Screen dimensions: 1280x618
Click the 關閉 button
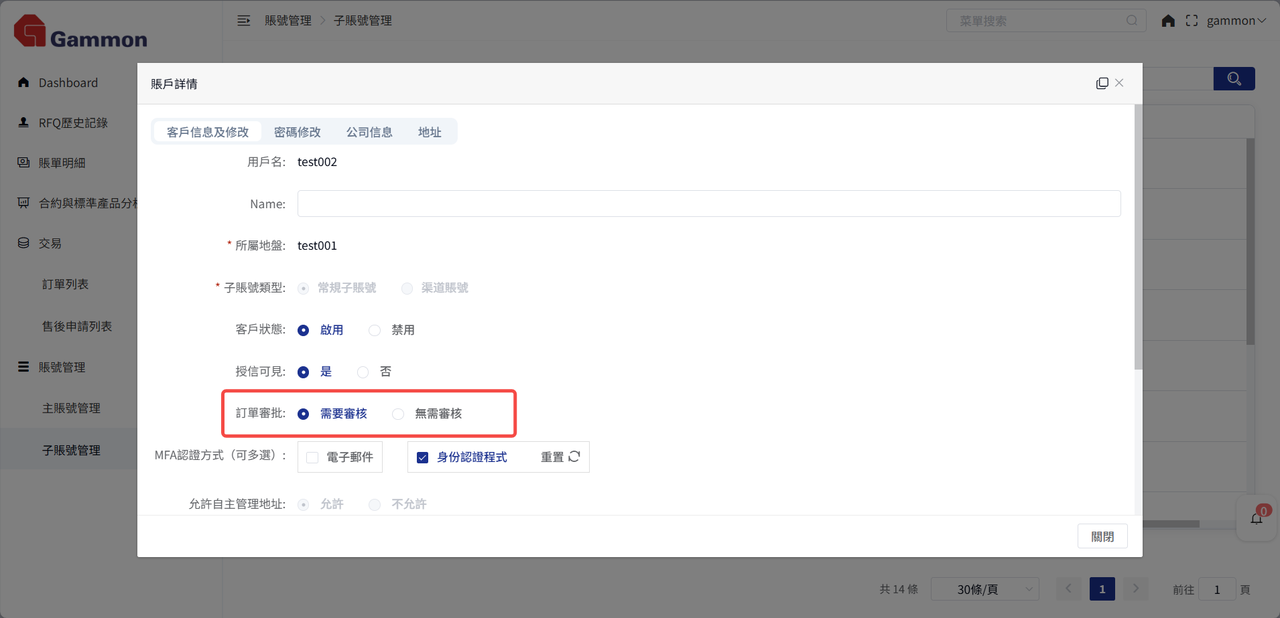(x=1102, y=536)
